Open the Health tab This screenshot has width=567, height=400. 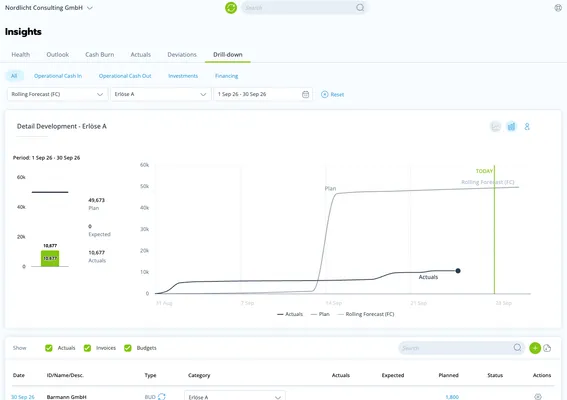click(x=21, y=55)
